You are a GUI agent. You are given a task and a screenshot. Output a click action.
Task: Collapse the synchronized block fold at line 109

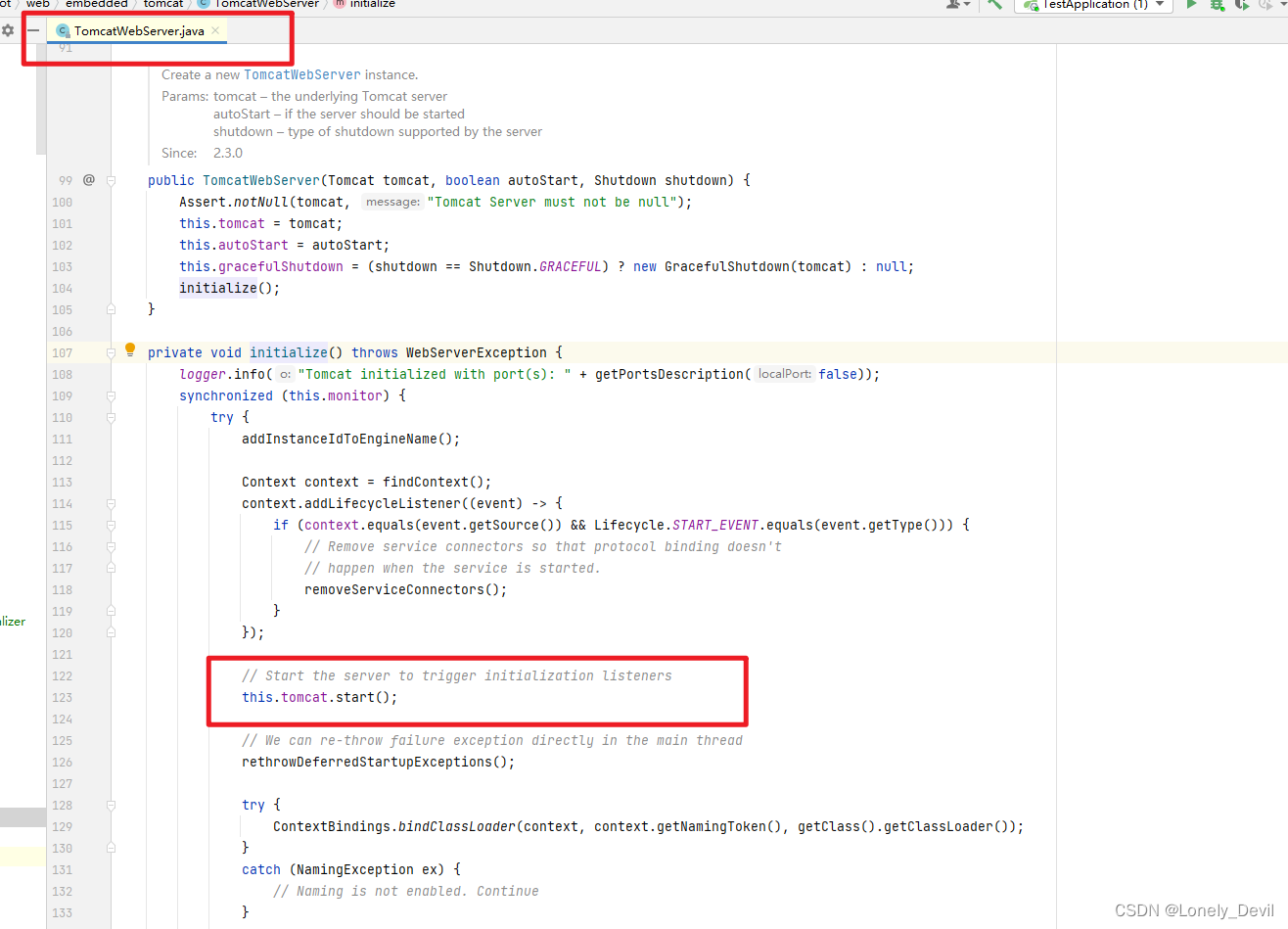[111, 395]
